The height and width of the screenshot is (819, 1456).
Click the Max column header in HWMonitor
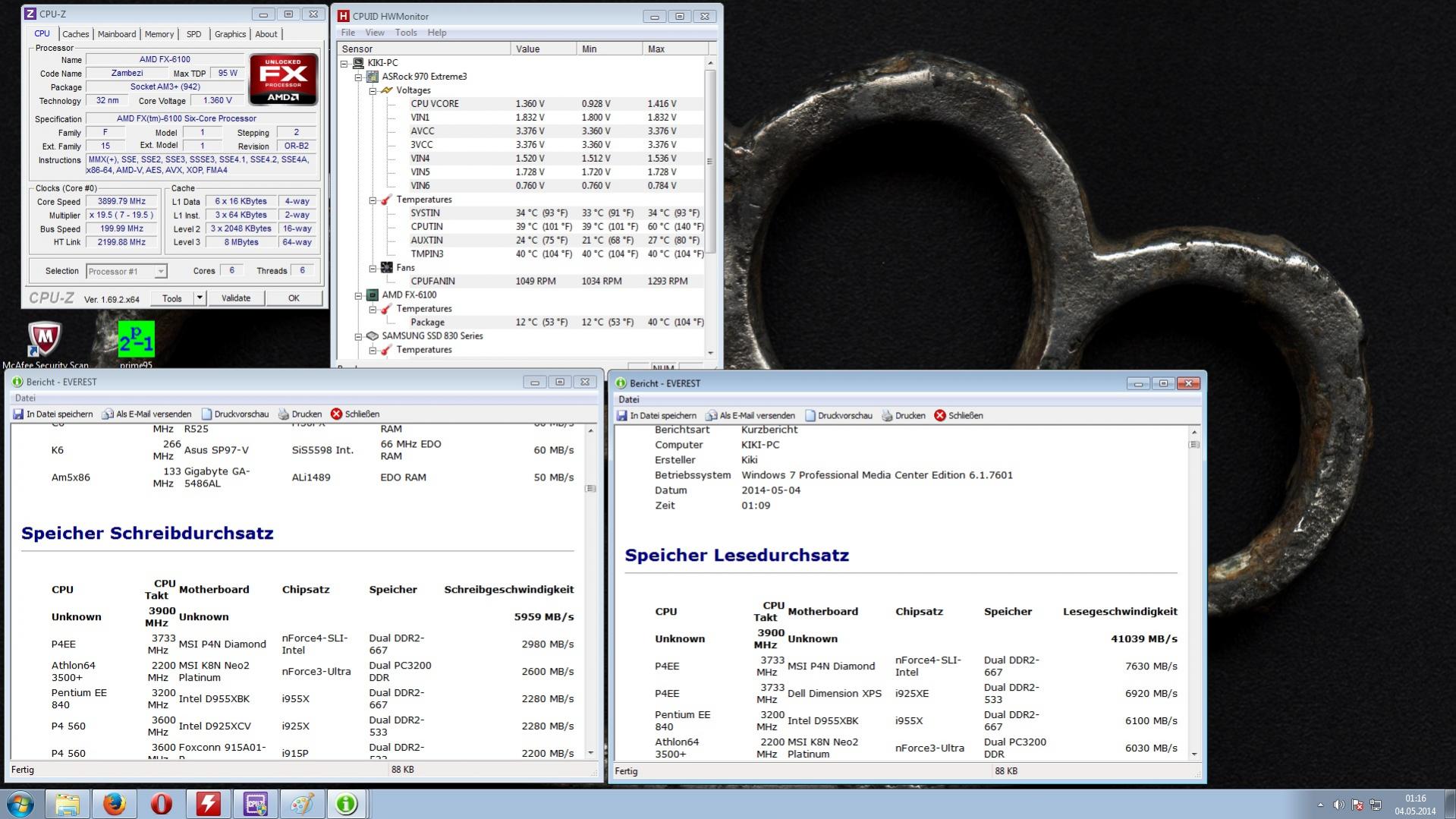point(675,49)
